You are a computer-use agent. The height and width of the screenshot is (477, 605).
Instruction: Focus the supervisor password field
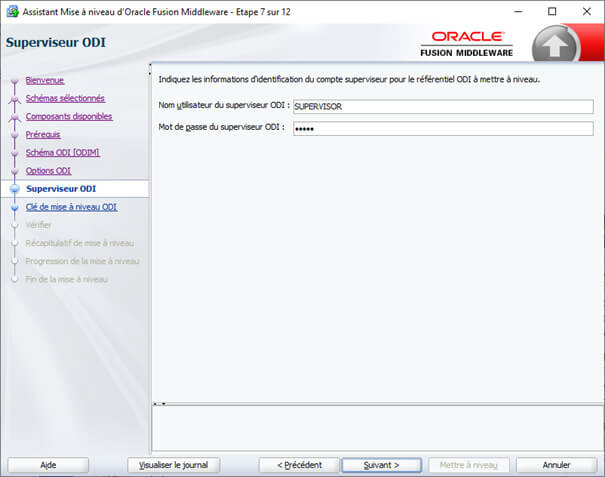point(443,129)
